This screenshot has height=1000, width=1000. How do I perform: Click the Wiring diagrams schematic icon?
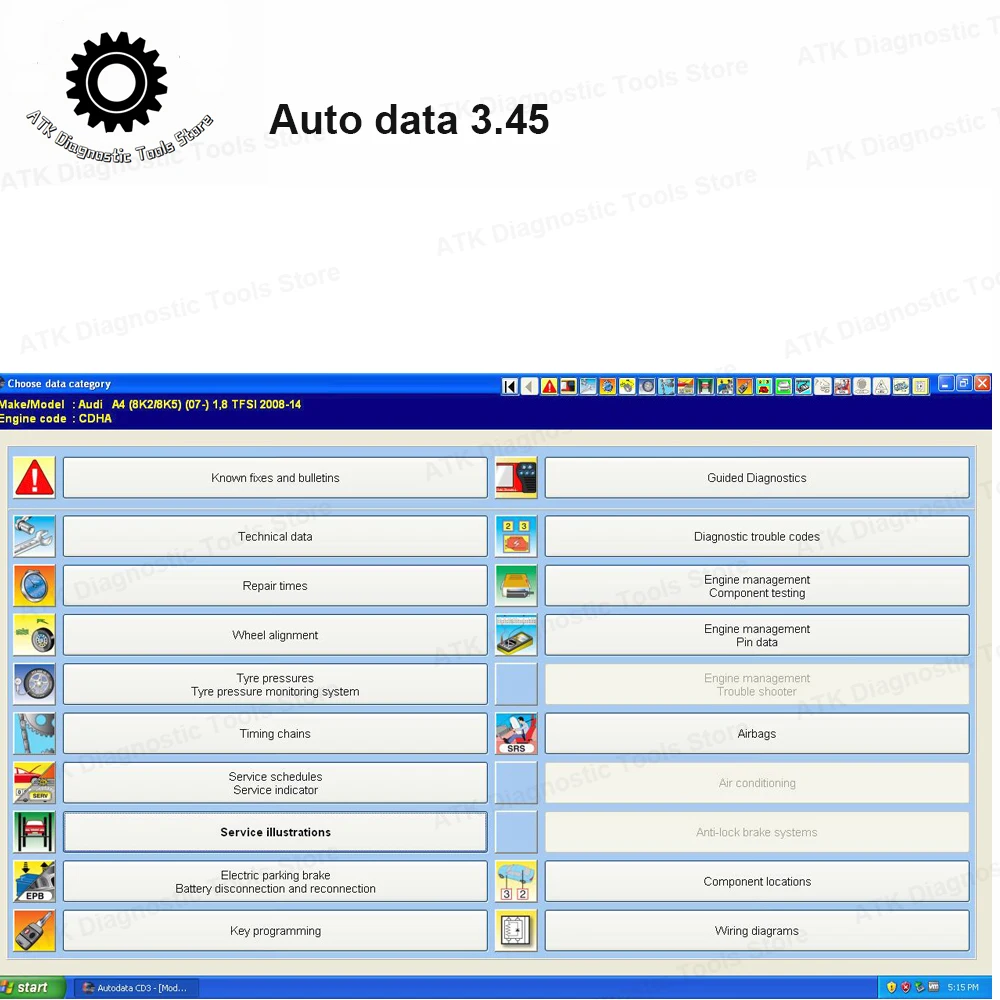pos(516,931)
